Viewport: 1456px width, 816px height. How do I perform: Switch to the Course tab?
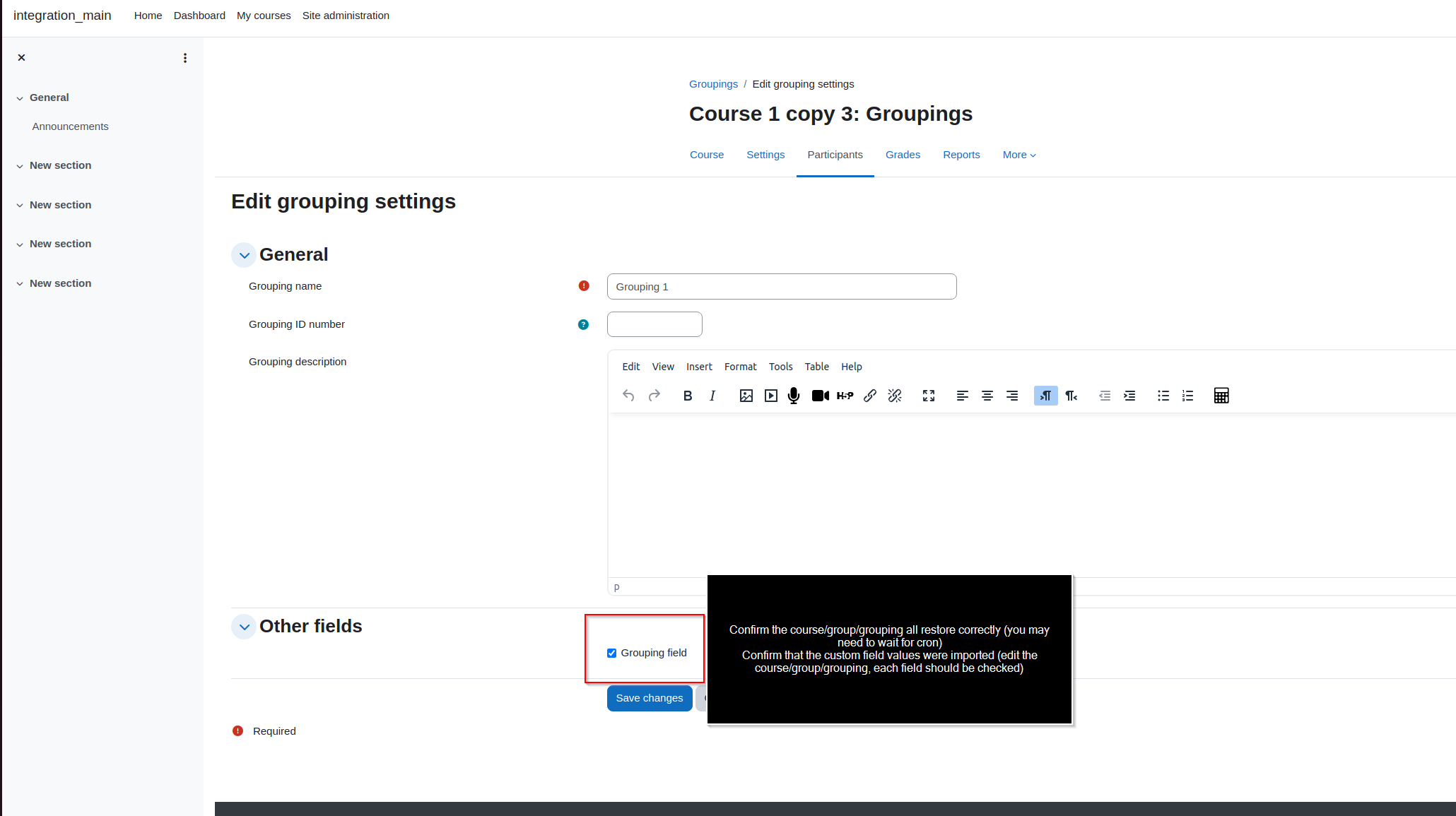707,155
